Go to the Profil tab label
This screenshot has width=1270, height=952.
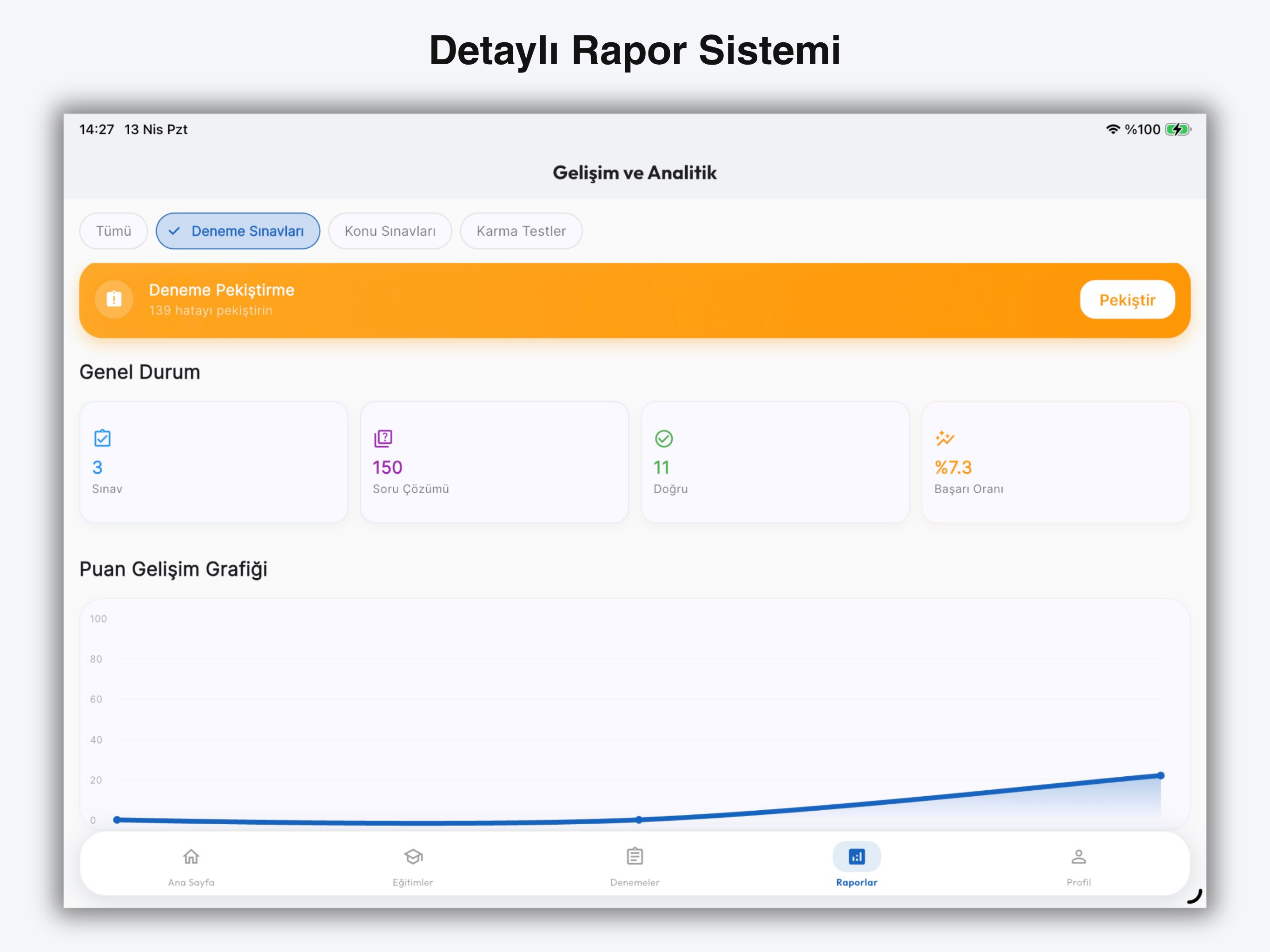(x=1078, y=882)
